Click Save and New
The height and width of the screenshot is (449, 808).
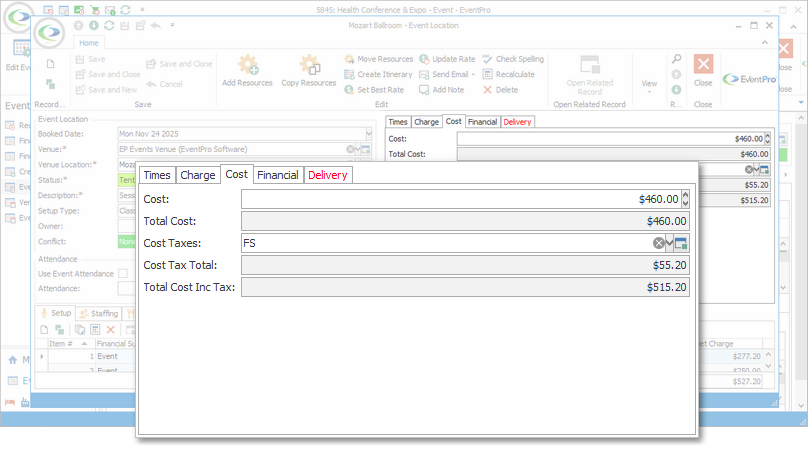[106, 90]
